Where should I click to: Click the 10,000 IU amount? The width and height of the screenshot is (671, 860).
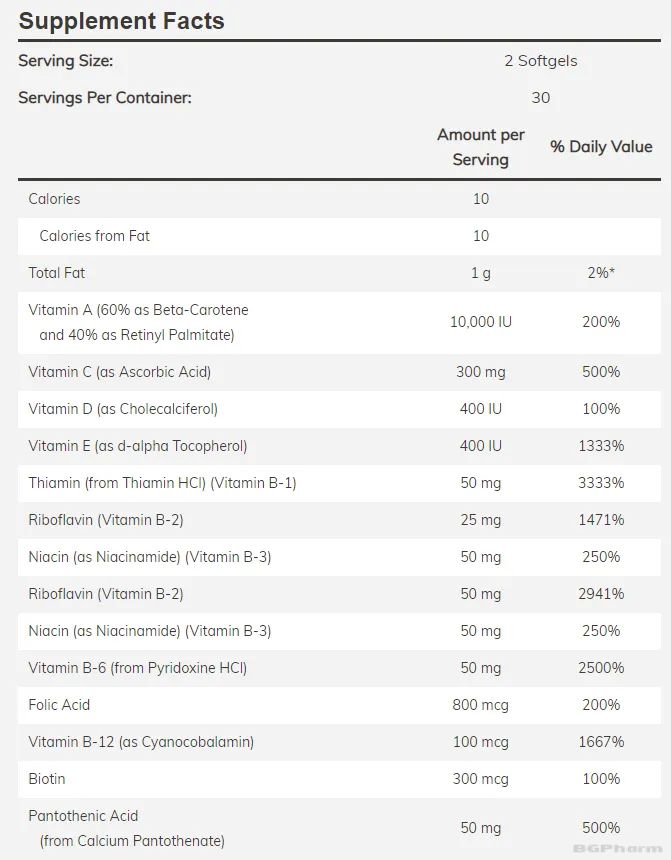pos(480,322)
